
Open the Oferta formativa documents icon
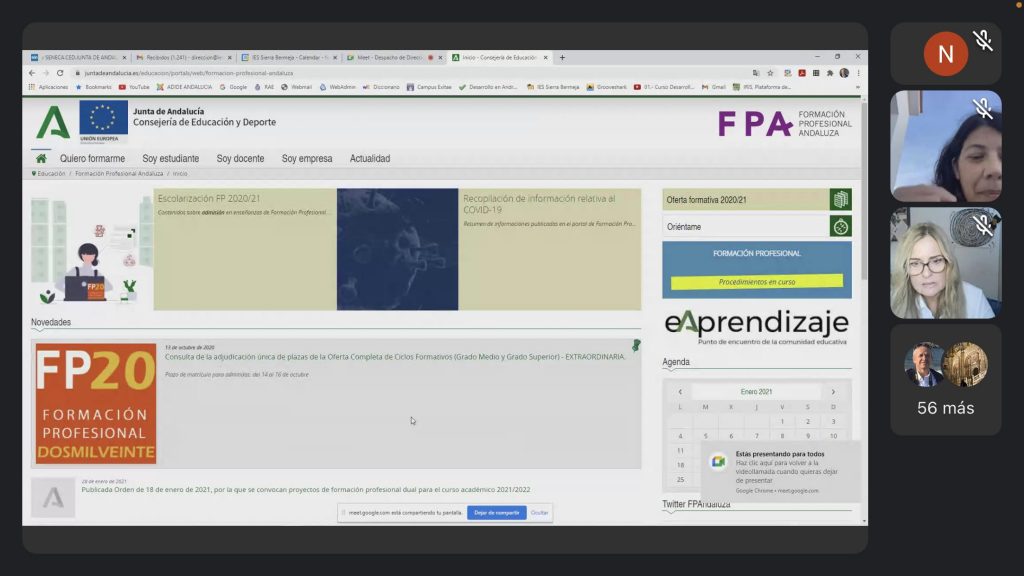[841, 200]
